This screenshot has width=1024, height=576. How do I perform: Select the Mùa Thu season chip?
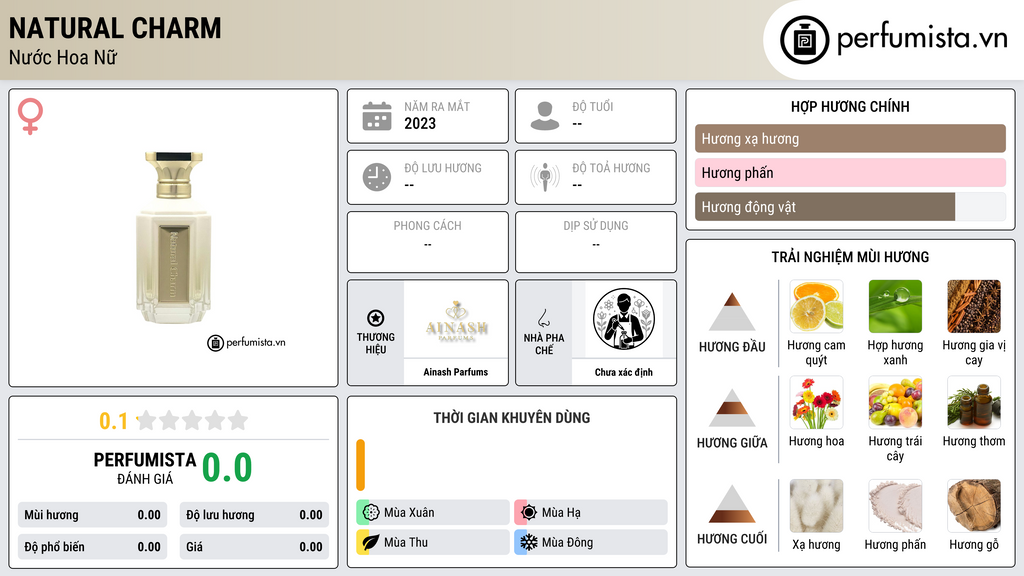(x=433, y=542)
